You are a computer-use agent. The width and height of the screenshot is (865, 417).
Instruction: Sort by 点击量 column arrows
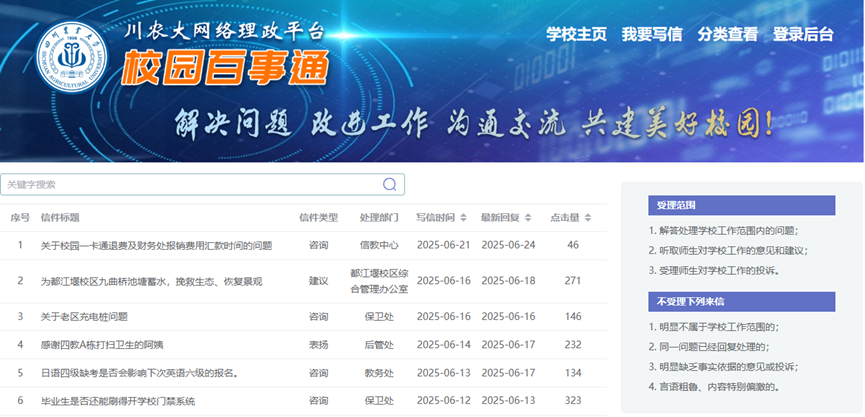point(588,218)
